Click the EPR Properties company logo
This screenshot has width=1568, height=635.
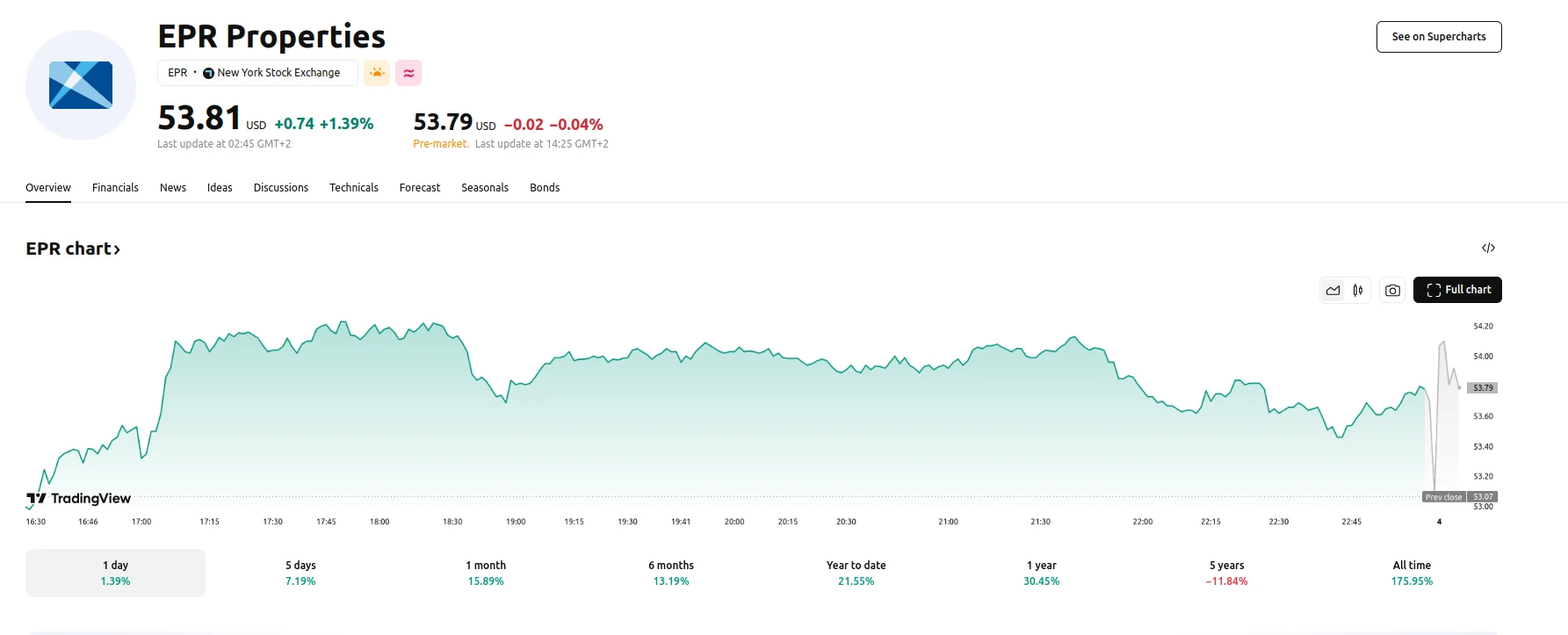tap(81, 85)
